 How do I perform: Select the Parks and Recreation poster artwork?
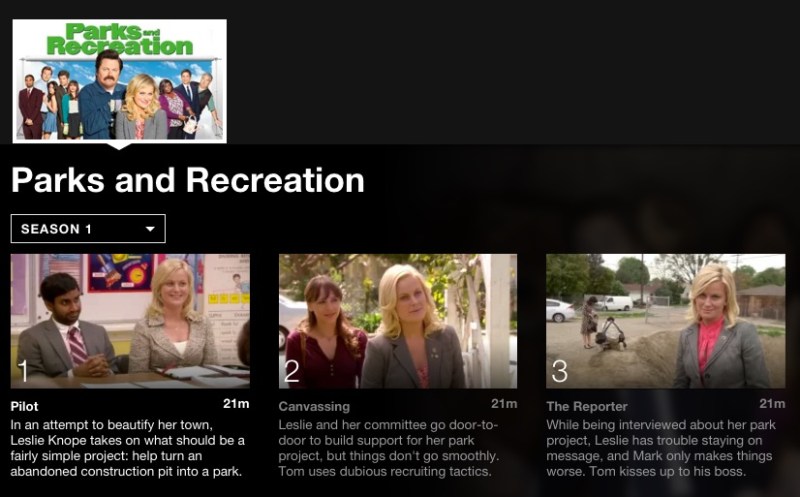tap(119, 81)
